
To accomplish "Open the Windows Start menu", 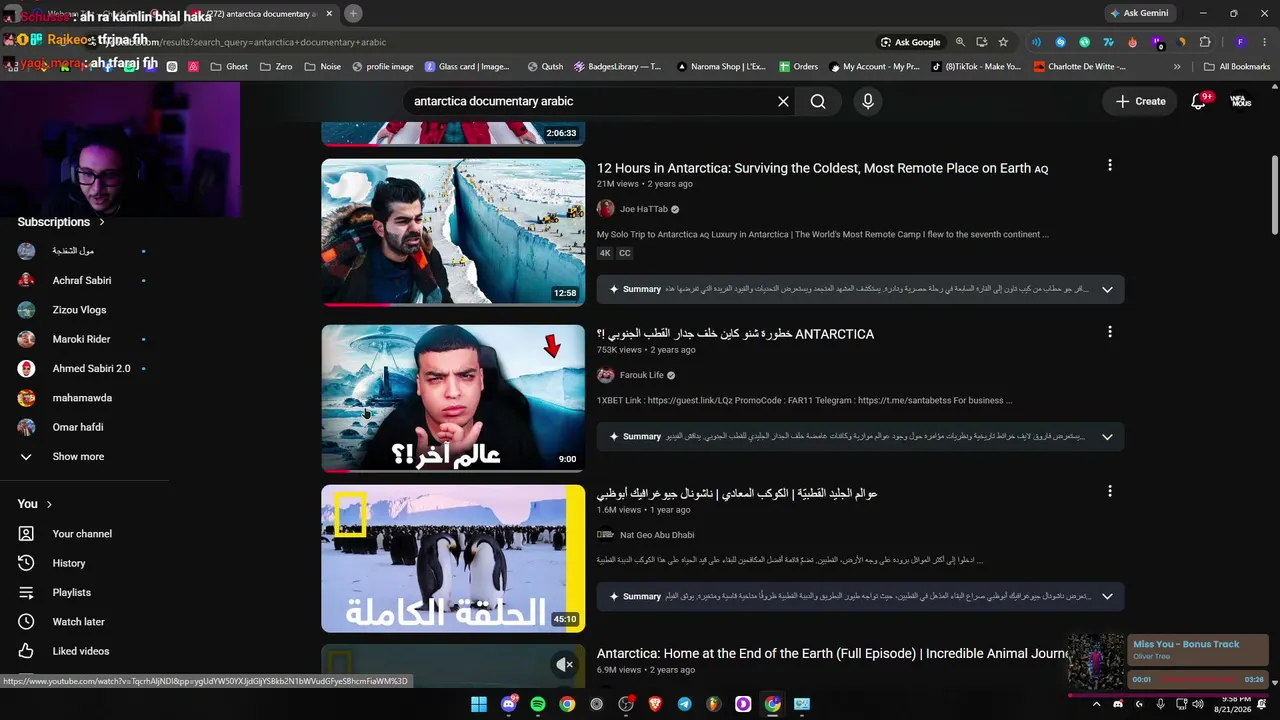I will (479, 704).
